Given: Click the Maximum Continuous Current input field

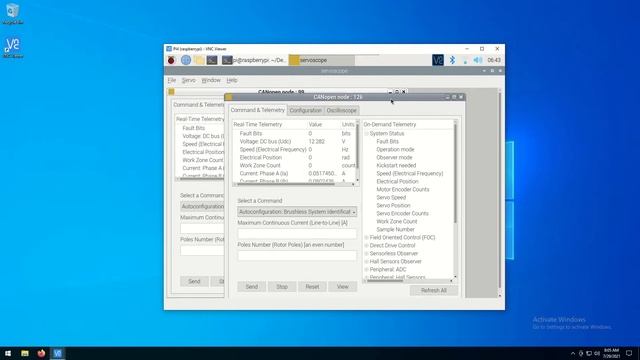Looking at the screenshot, I should coord(297,233).
